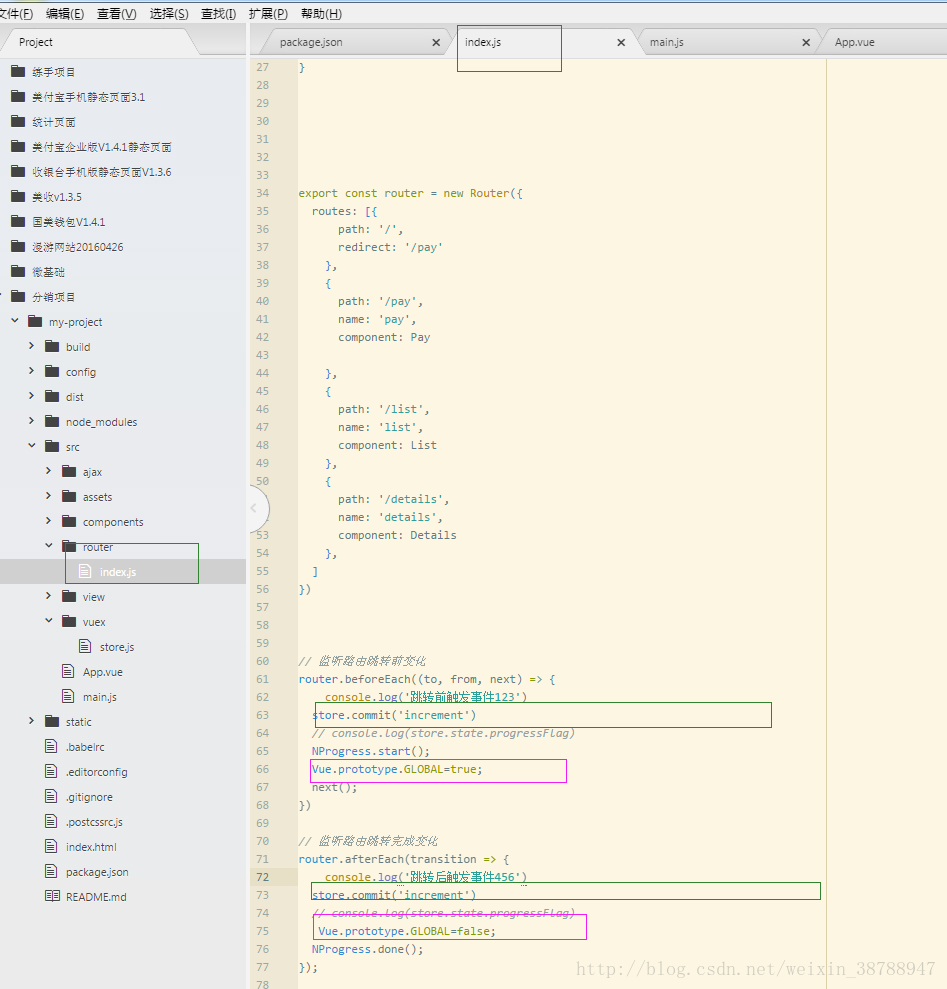The image size is (947, 989).
Task: Click the 统计页面 folder icon
Action: tap(18, 121)
